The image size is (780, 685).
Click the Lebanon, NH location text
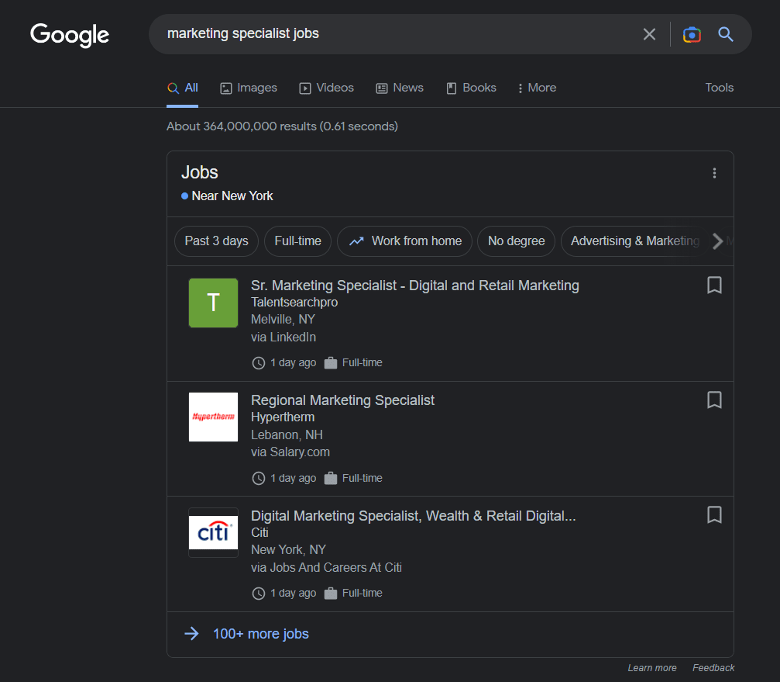click(287, 435)
